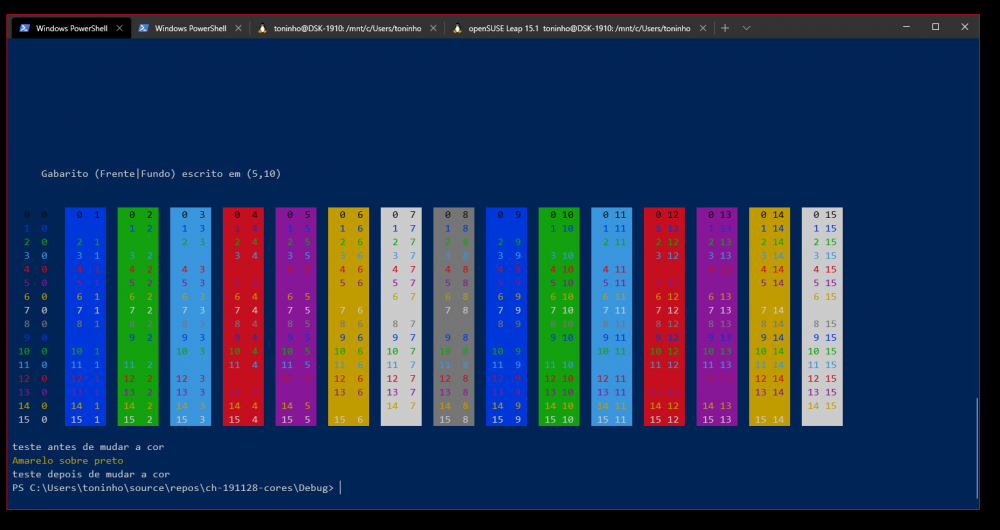The width and height of the screenshot is (1000, 530).
Task: Click 'teste depois de mudar a cor' line
Action: [x=91, y=474]
